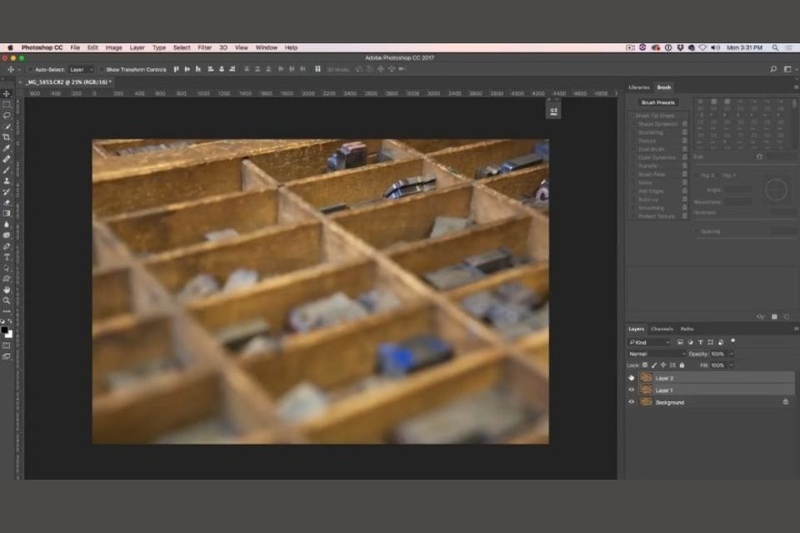Open the Filter menu
800x533 pixels.
point(205,47)
